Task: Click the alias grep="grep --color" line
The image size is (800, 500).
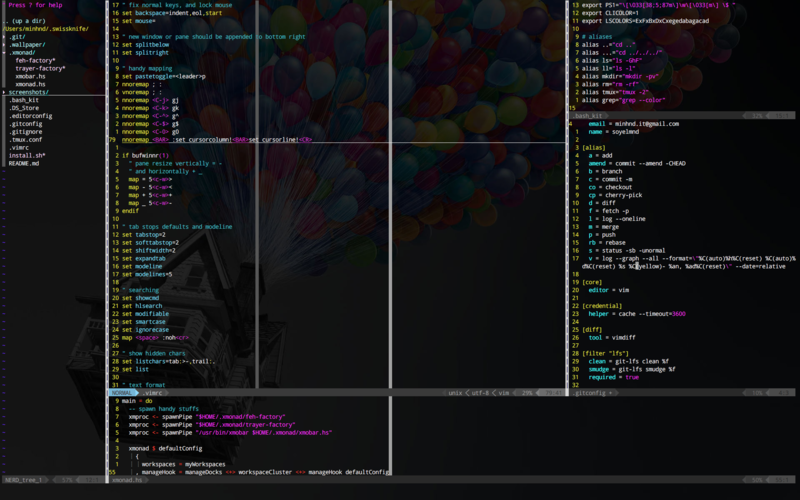Action: [623, 100]
